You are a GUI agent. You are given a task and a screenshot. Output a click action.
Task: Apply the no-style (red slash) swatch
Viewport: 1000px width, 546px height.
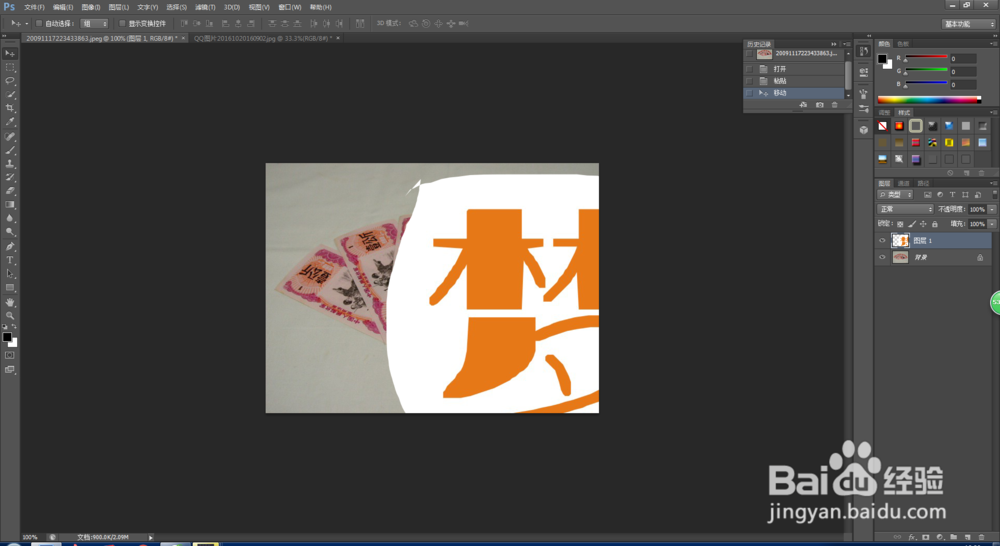(883, 126)
